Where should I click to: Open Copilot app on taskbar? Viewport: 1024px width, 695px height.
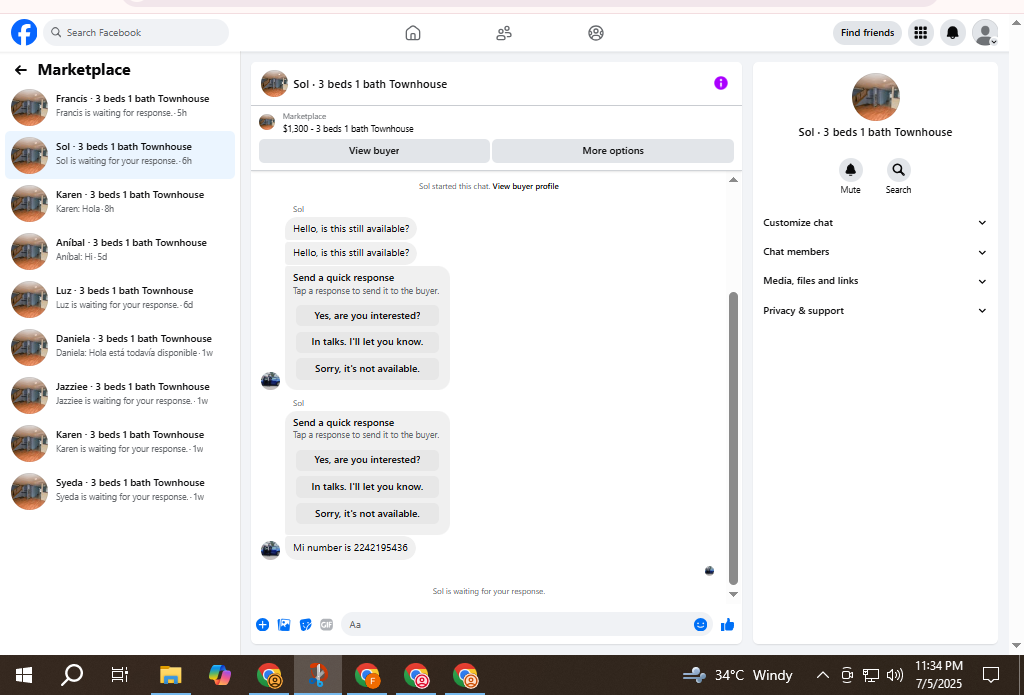point(220,675)
